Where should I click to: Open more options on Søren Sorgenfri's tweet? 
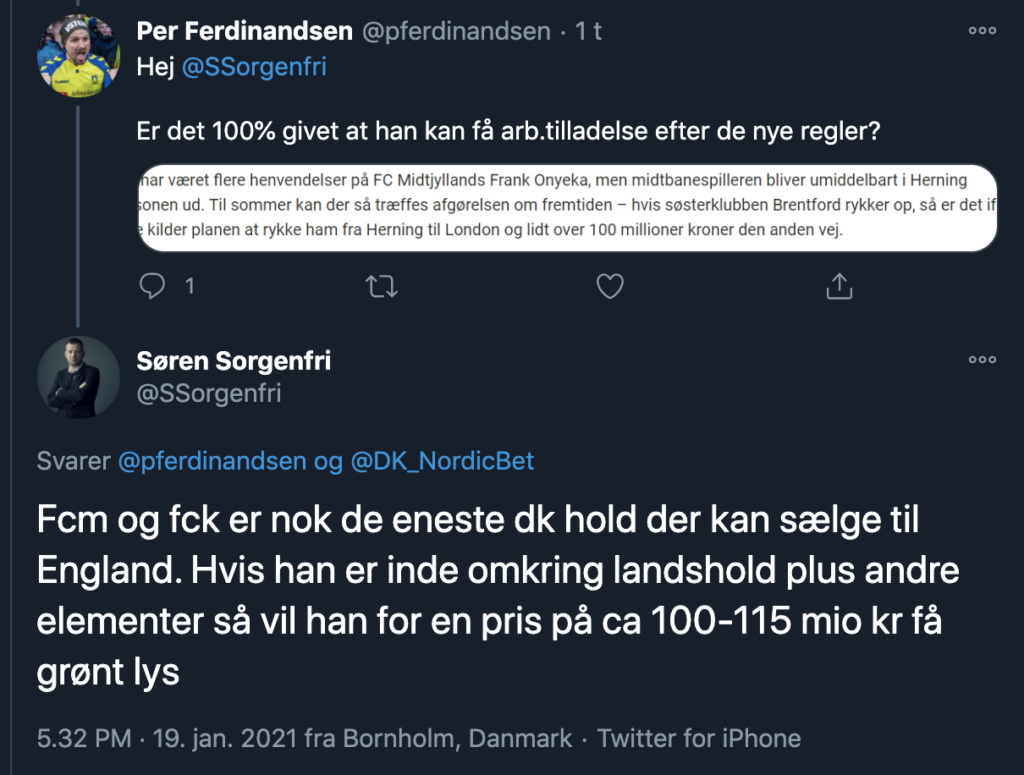[x=982, y=360]
